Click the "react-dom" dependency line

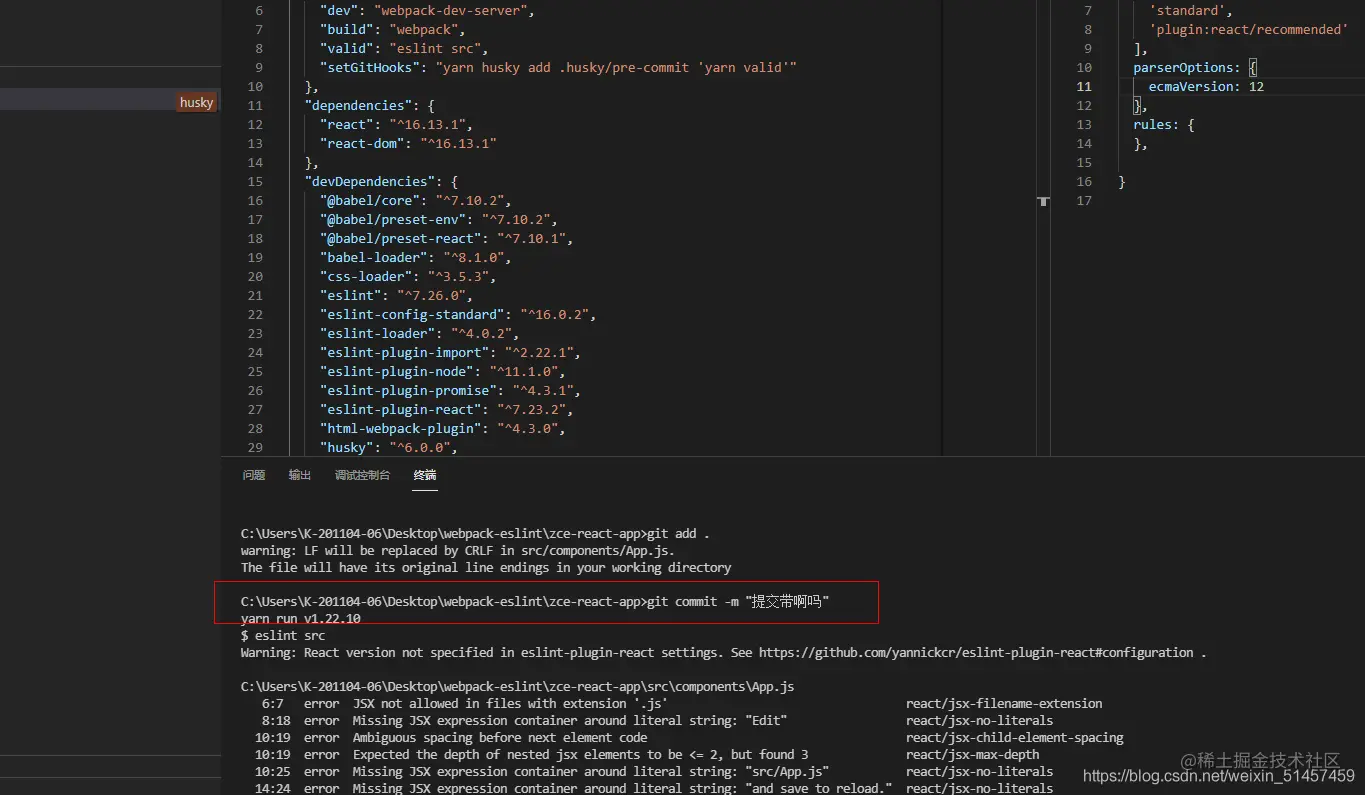pos(408,144)
